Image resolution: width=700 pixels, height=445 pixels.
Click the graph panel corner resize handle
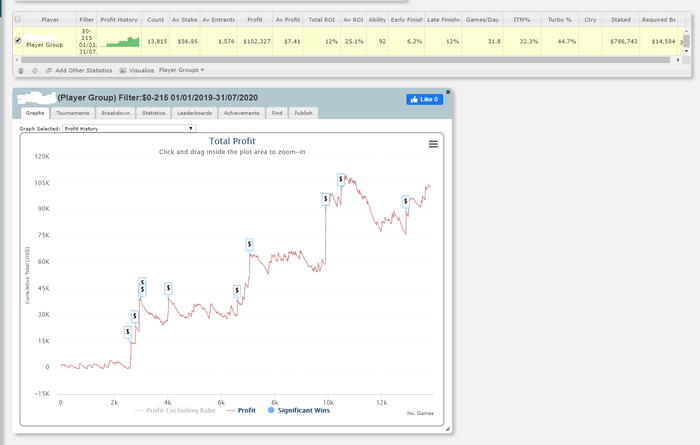point(448,429)
